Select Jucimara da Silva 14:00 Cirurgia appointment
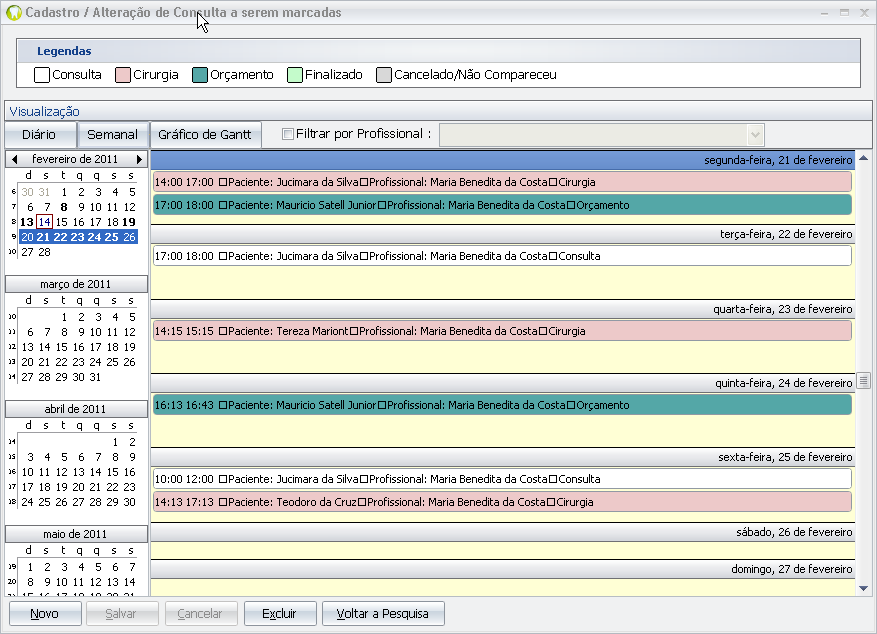 (x=502, y=182)
